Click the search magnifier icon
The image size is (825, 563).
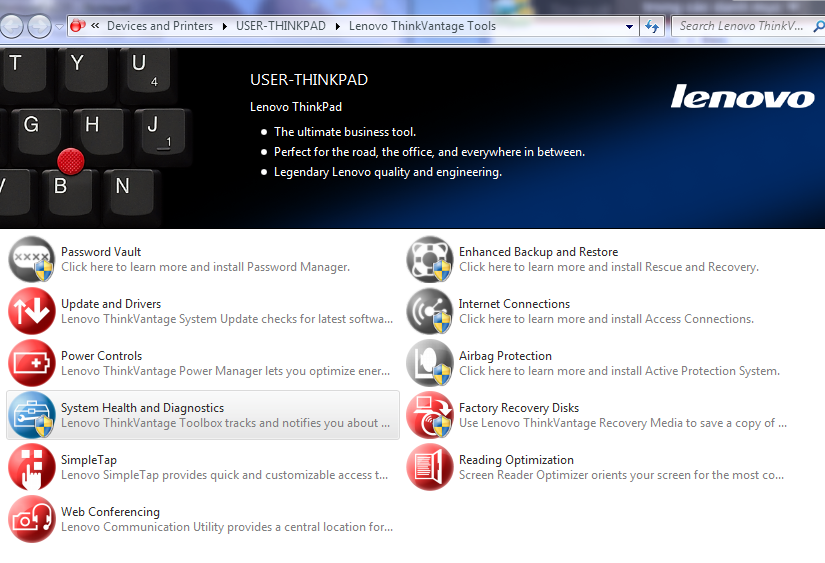[819, 26]
